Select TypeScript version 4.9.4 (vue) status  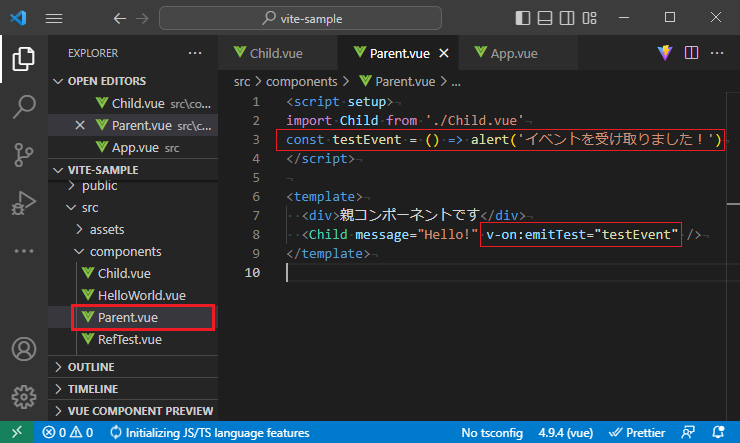tap(565, 432)
